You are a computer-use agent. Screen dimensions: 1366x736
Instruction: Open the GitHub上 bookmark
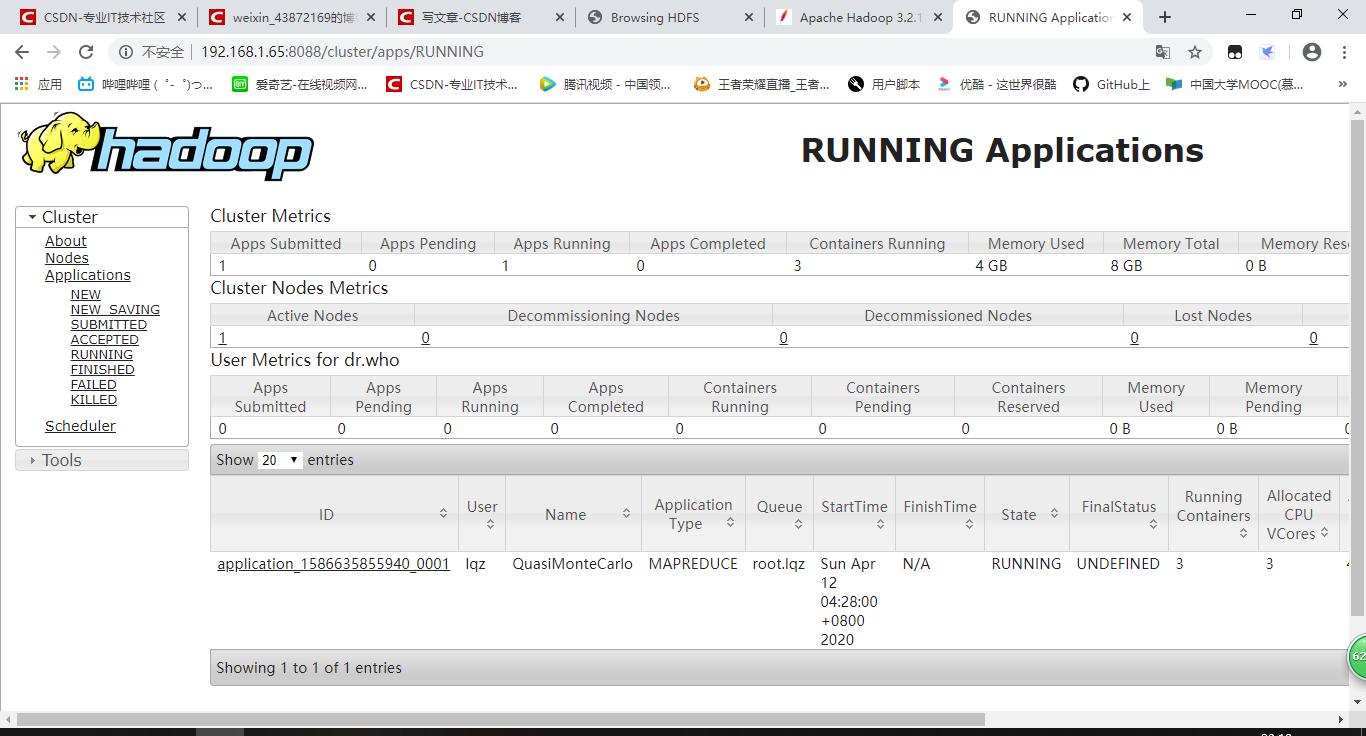coord(1111,85)
